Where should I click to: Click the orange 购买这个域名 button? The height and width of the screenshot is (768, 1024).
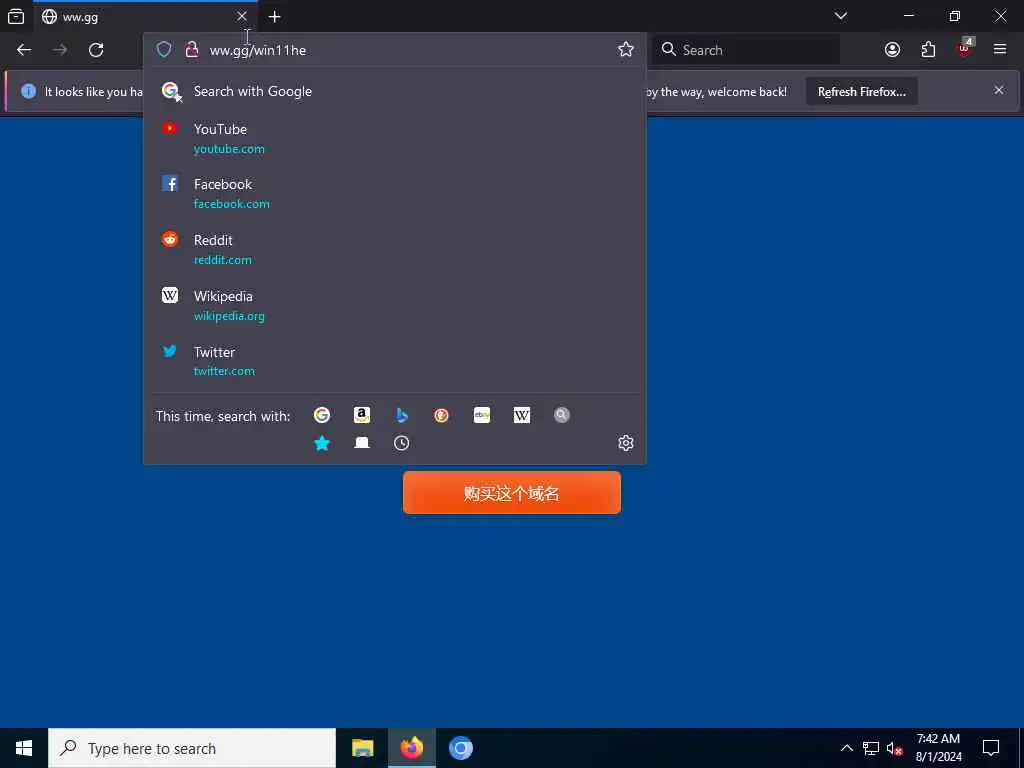tap(511, 493)
